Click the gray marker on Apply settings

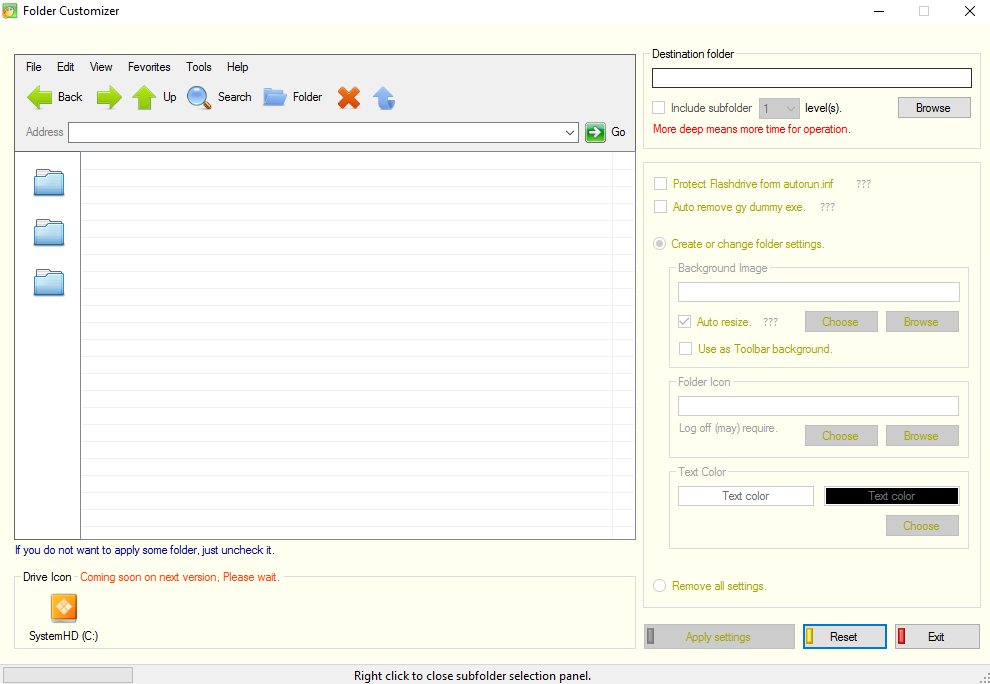pyautogui.click(x=651, y=636)
